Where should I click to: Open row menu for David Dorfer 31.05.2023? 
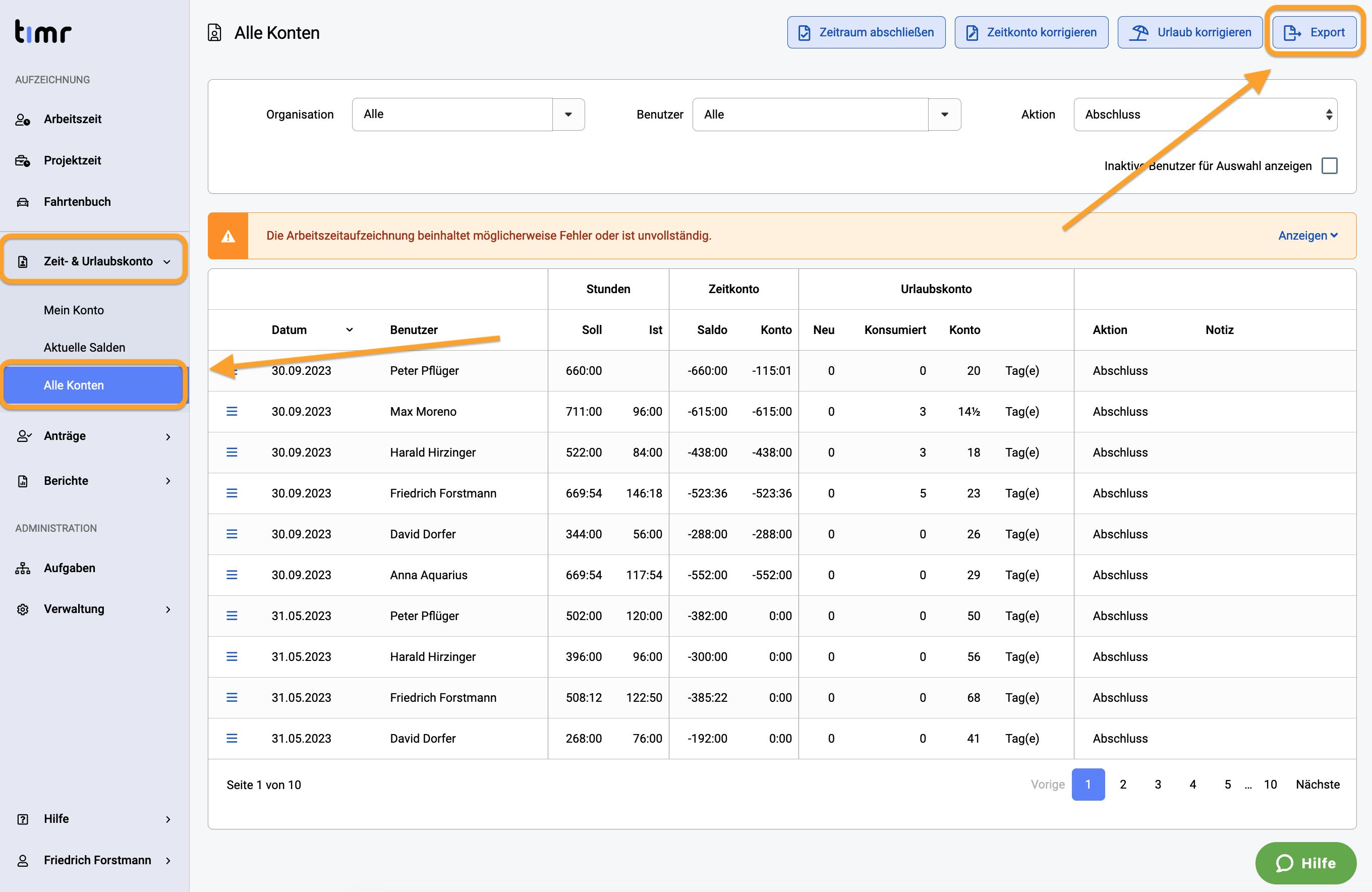(x=232, y=739)
